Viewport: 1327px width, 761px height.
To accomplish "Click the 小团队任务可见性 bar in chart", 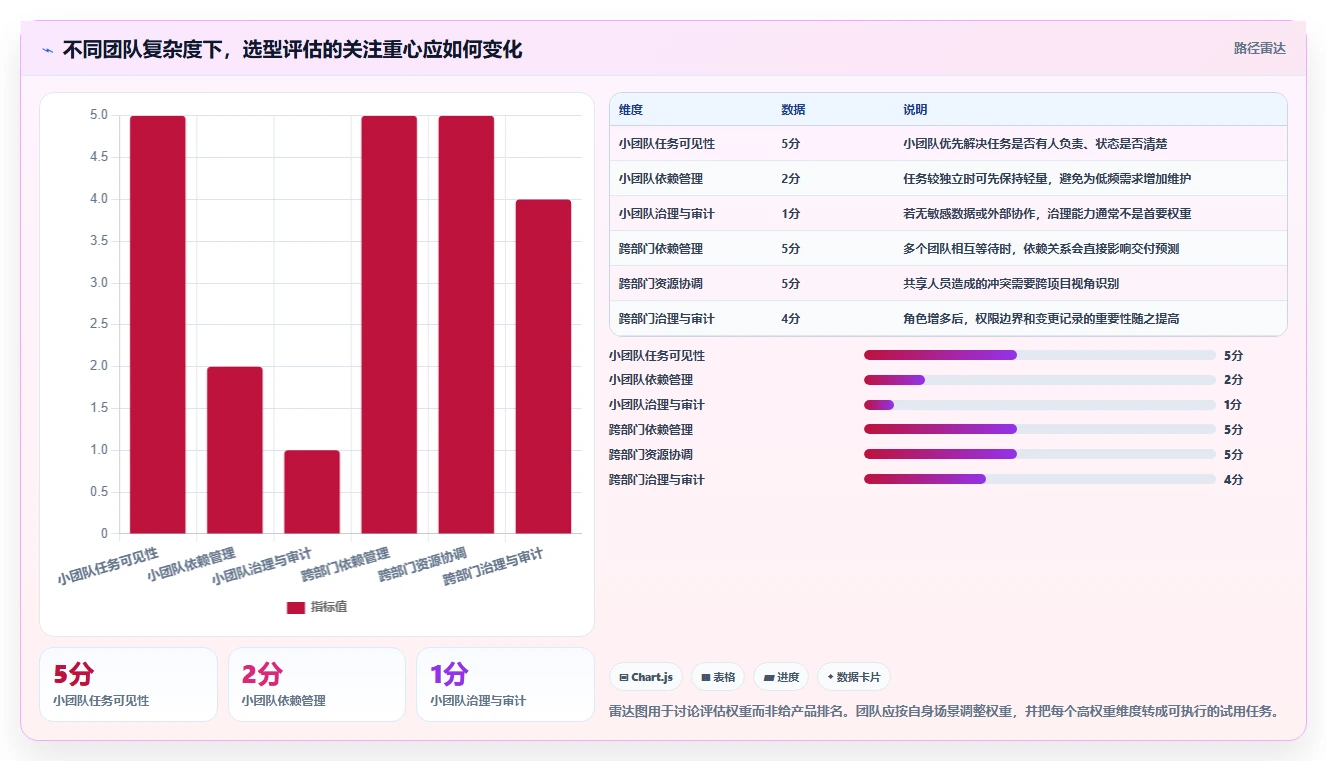I will (158, 324).
